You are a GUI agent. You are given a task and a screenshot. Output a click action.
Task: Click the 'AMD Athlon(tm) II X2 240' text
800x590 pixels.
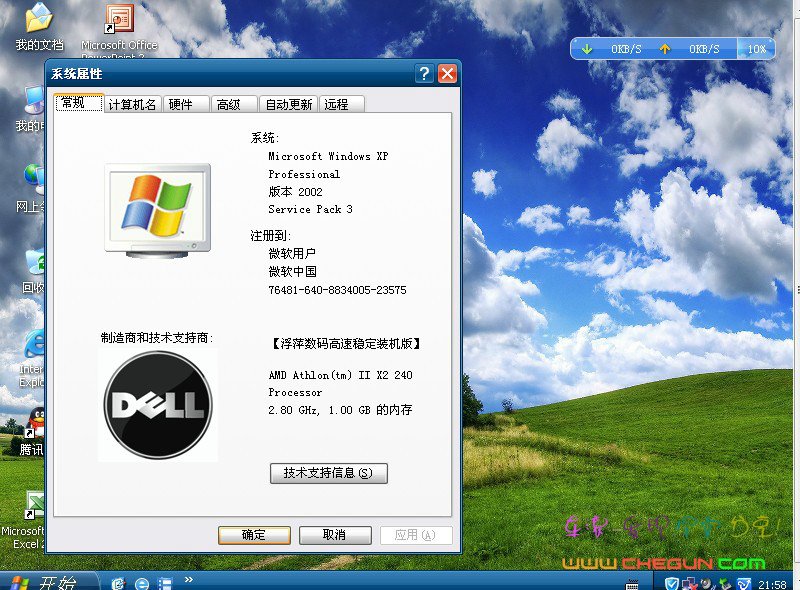pos(340,375)
